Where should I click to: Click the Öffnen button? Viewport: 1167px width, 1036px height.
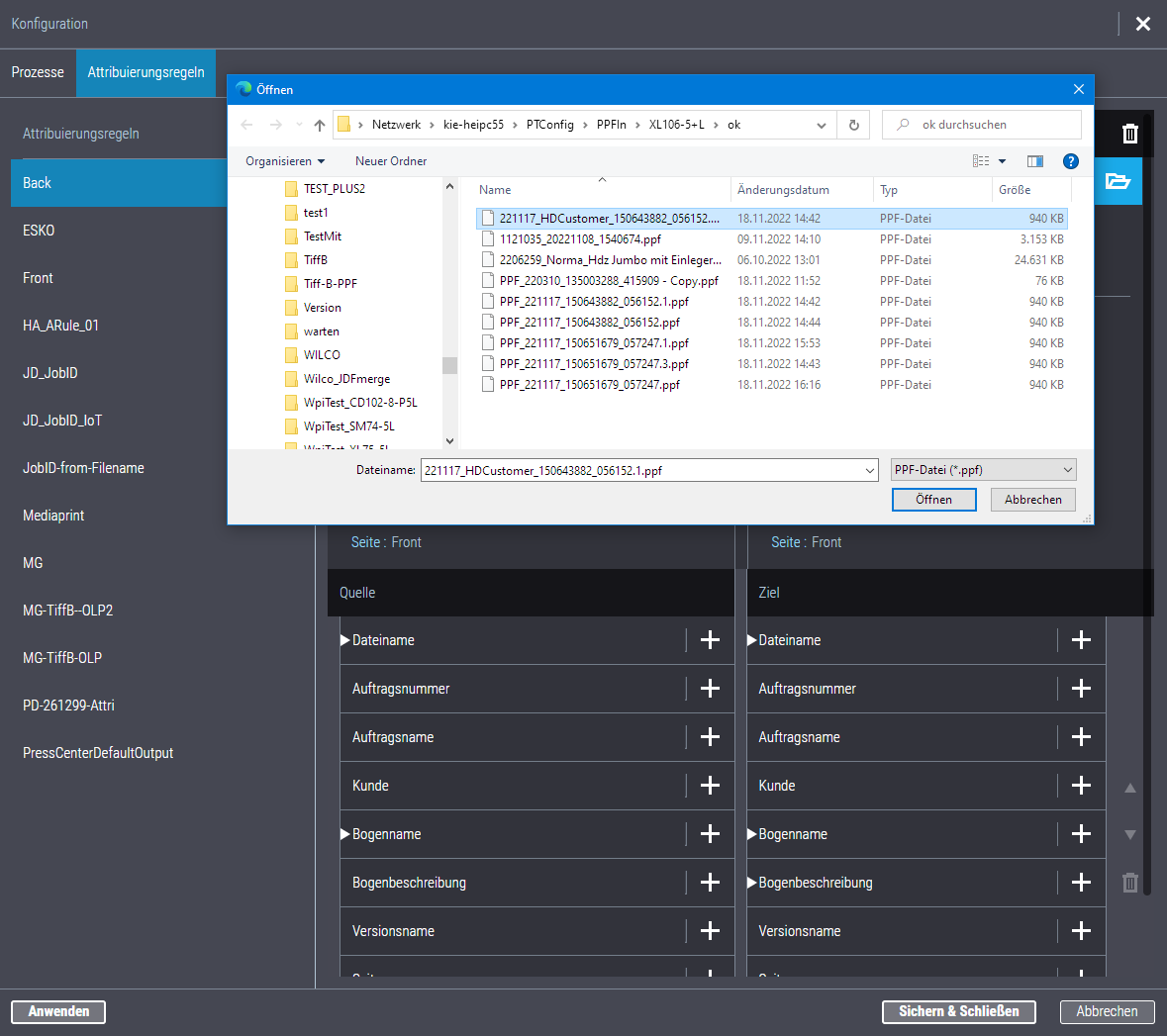[933, 500]
